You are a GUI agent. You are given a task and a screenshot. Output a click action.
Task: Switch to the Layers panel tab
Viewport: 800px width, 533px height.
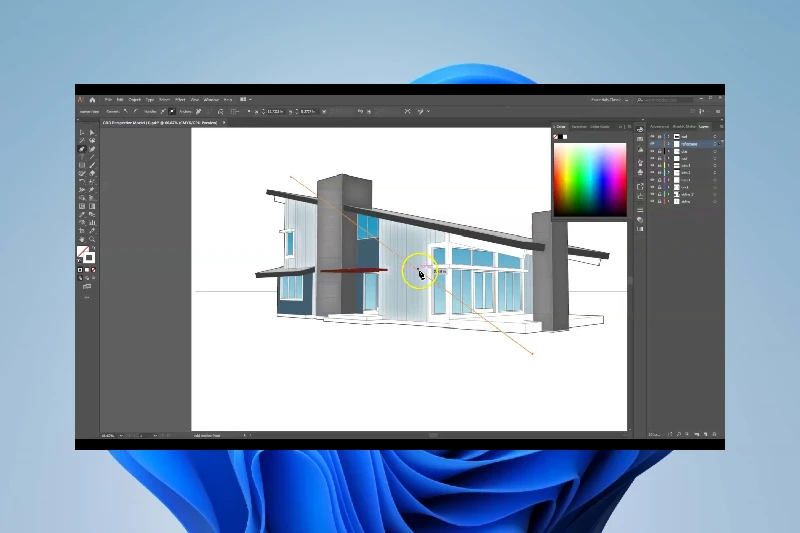(x=704, y=127)
